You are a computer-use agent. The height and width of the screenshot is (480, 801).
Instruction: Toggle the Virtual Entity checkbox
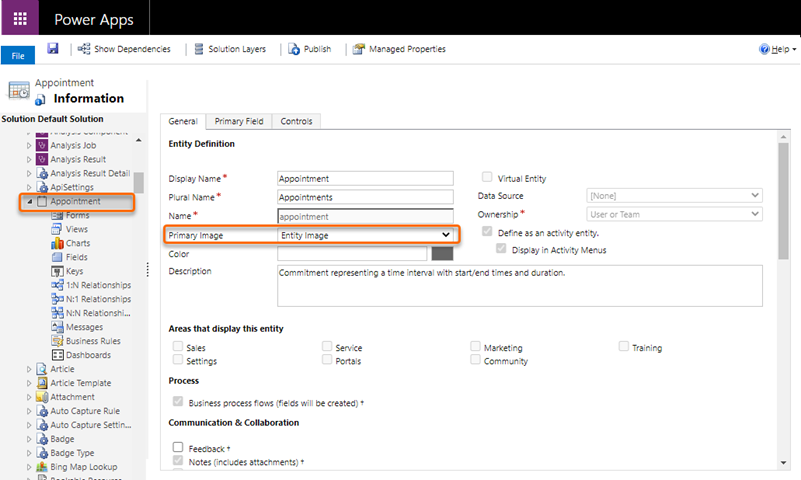coord(487,177)
